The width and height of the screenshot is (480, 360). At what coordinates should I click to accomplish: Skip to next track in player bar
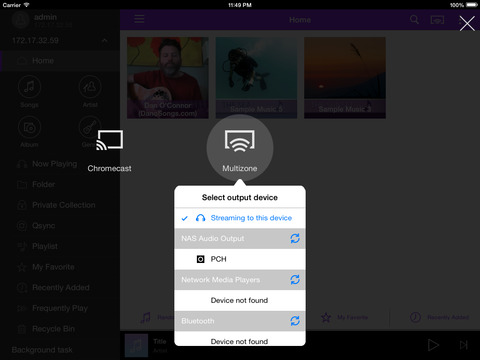point(464,345)
